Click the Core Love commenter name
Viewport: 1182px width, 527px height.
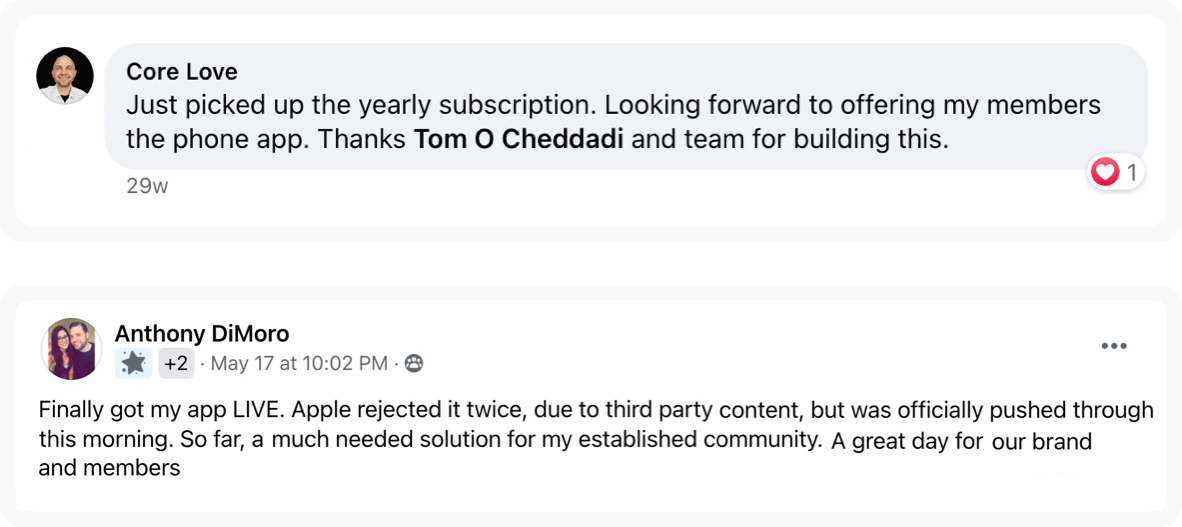pos(182,72)
